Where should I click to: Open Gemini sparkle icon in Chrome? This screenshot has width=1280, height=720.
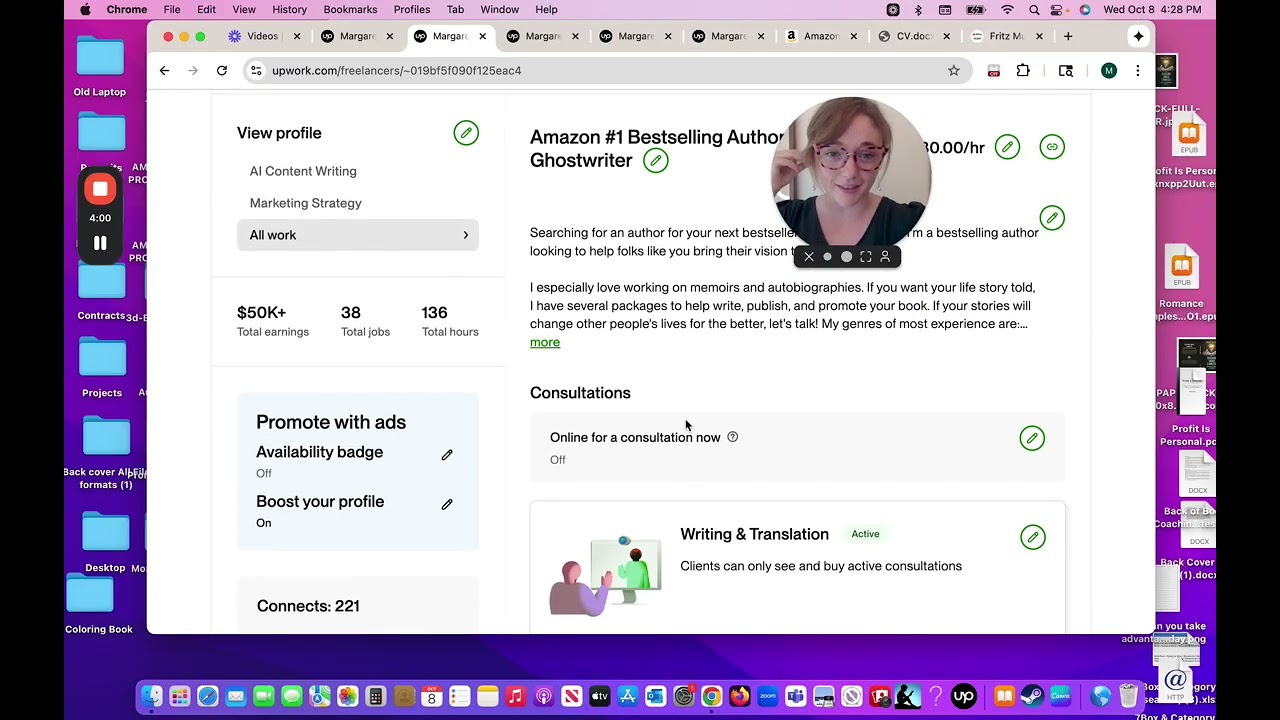1138,36
